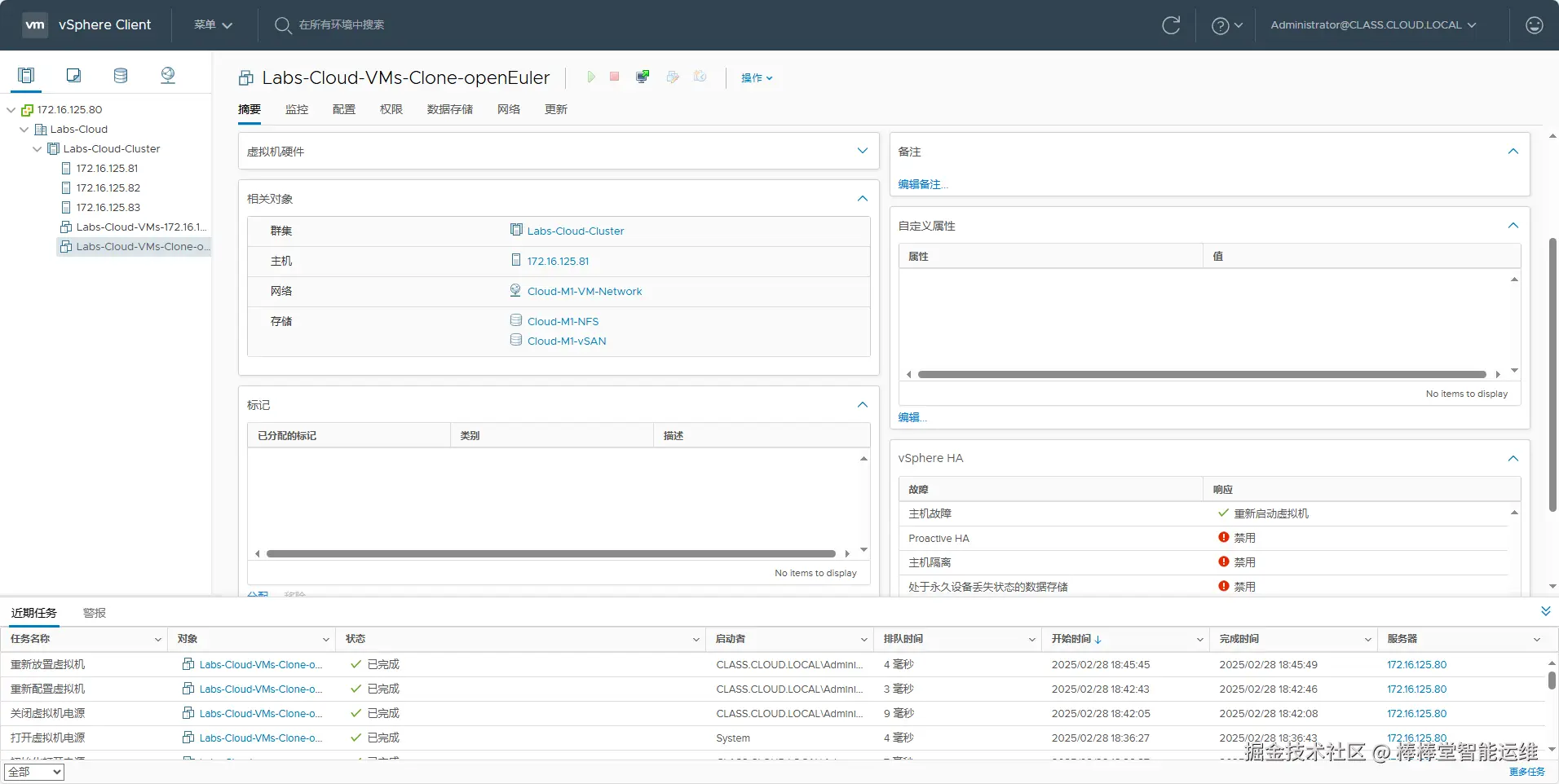Screen dimensions: 1559x784
Task: Switch to the 网络 tab
Action: [509, 109]
